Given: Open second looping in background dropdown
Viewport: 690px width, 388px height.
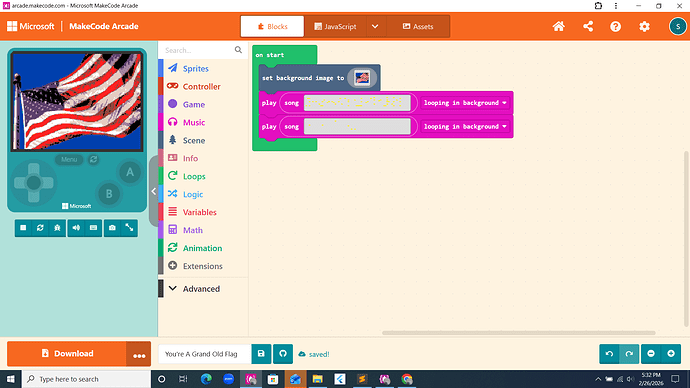Looking at the screenshot, I should coord(465,127).
